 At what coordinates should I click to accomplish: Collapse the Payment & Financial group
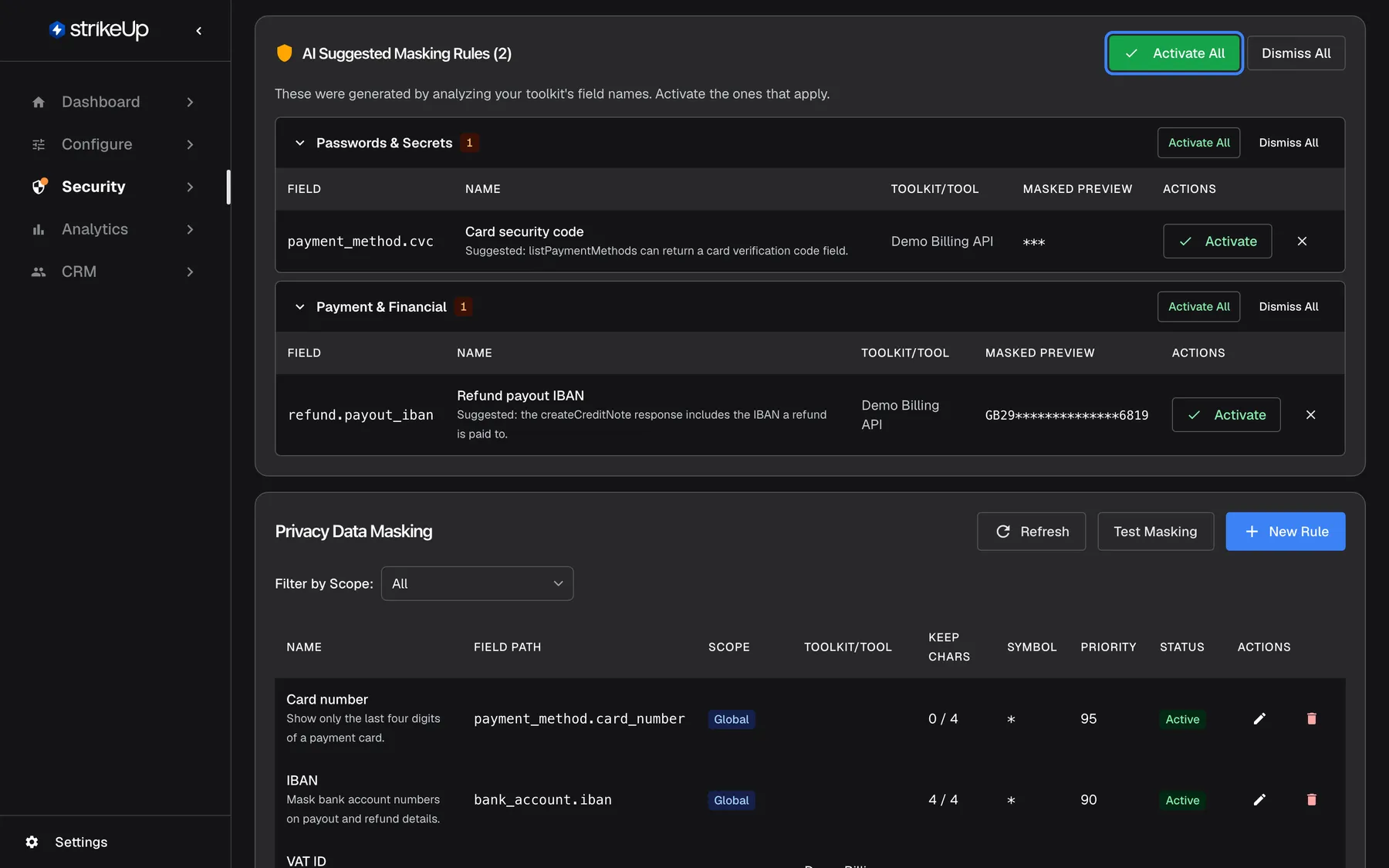pos(300,307)
